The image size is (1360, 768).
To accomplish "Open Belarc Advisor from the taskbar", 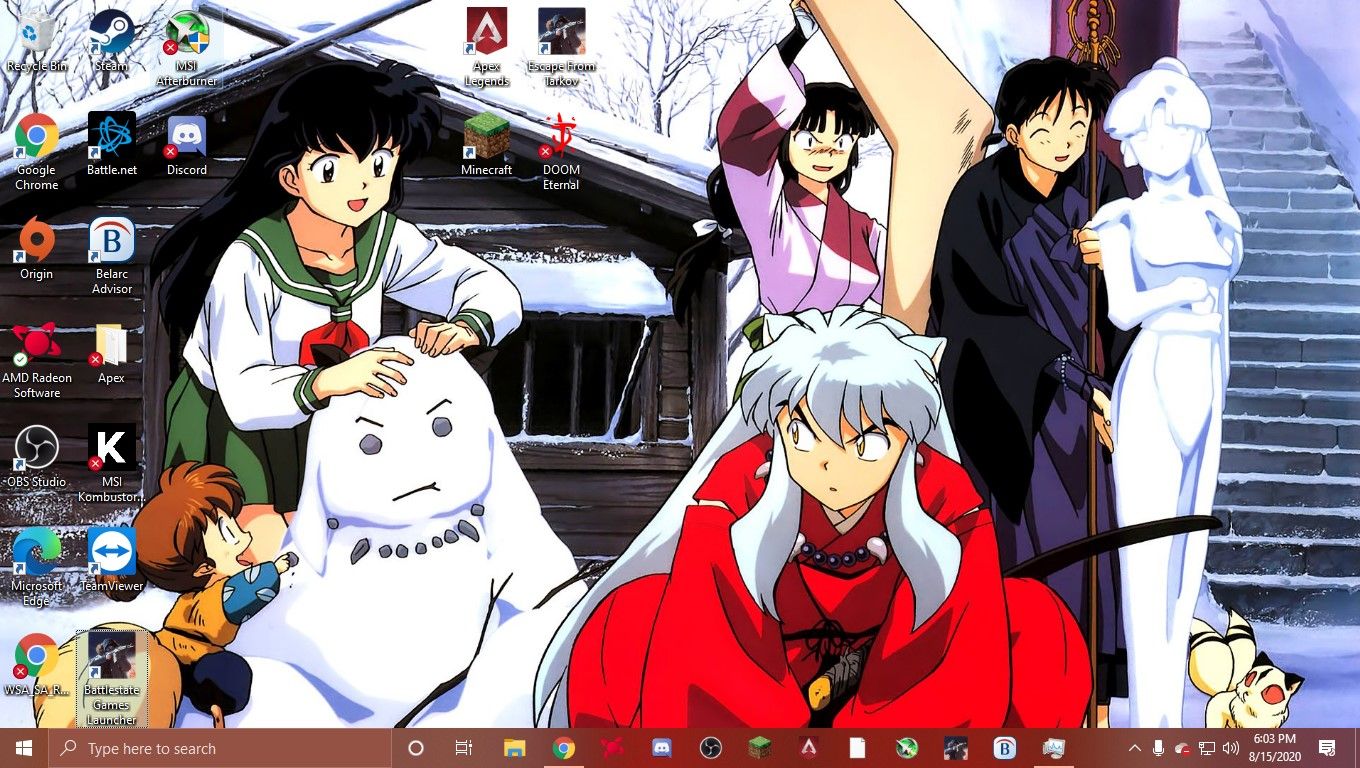I will tap(1004, 747).
